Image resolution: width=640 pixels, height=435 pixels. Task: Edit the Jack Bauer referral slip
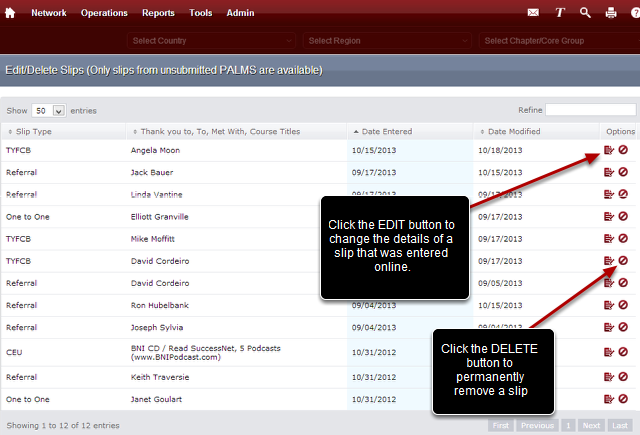608,172
